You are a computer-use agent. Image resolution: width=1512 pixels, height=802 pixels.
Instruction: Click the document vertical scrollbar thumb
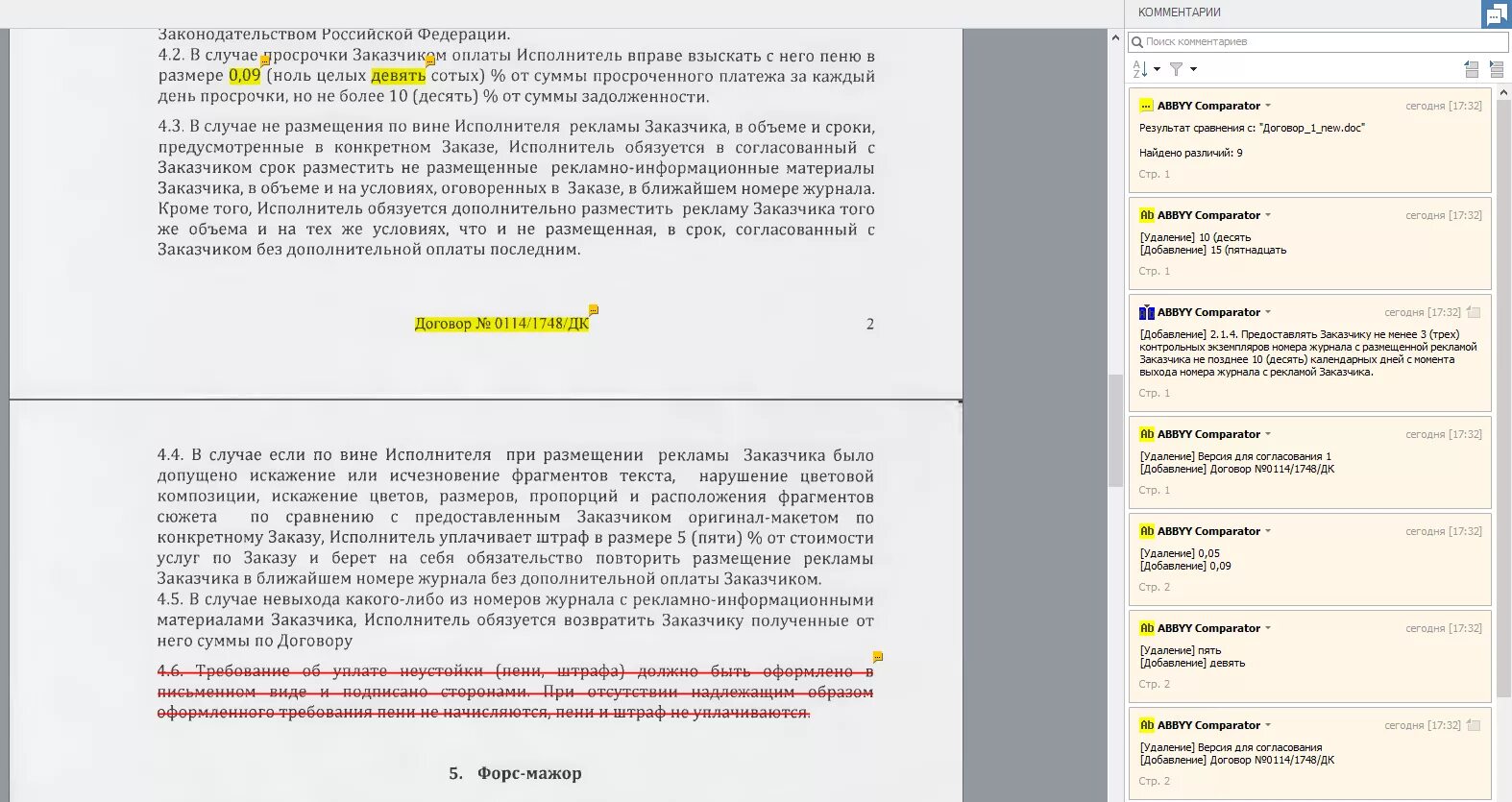1115,430
